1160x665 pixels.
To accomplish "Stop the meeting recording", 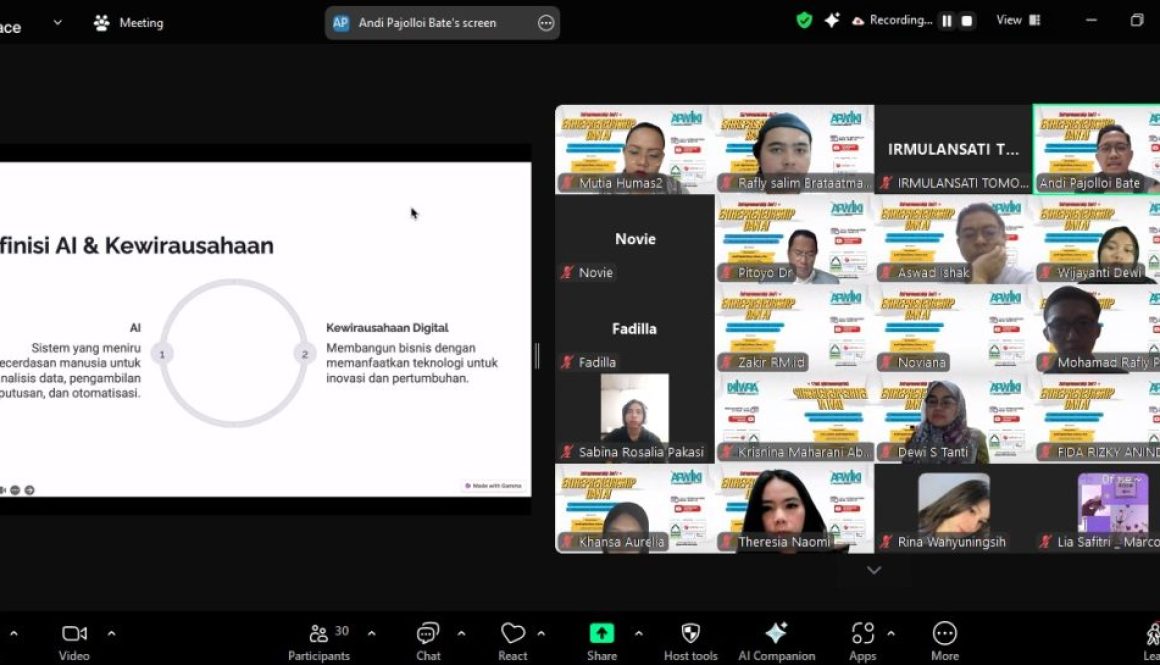I will [x=967, y=21].
